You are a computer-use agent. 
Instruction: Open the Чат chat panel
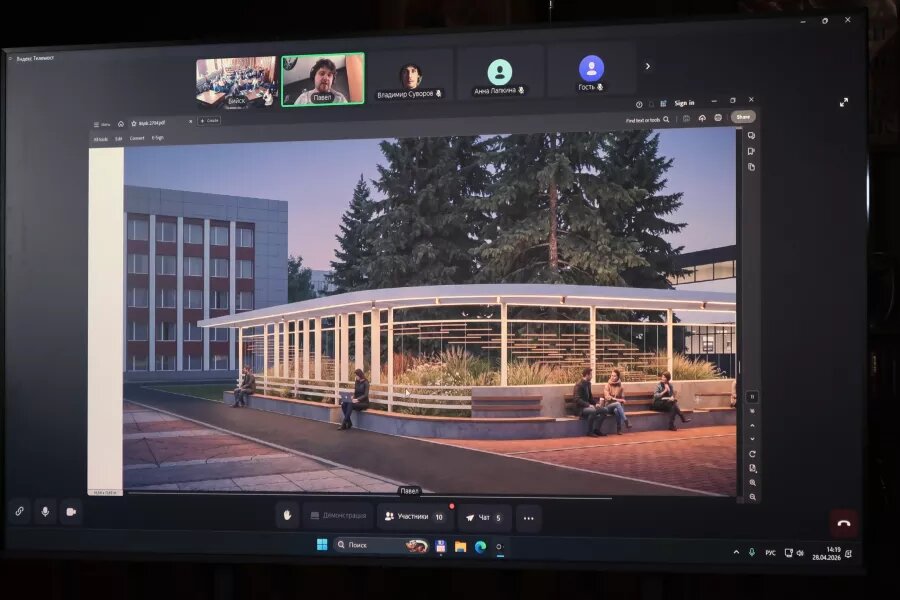click(484, 518)
